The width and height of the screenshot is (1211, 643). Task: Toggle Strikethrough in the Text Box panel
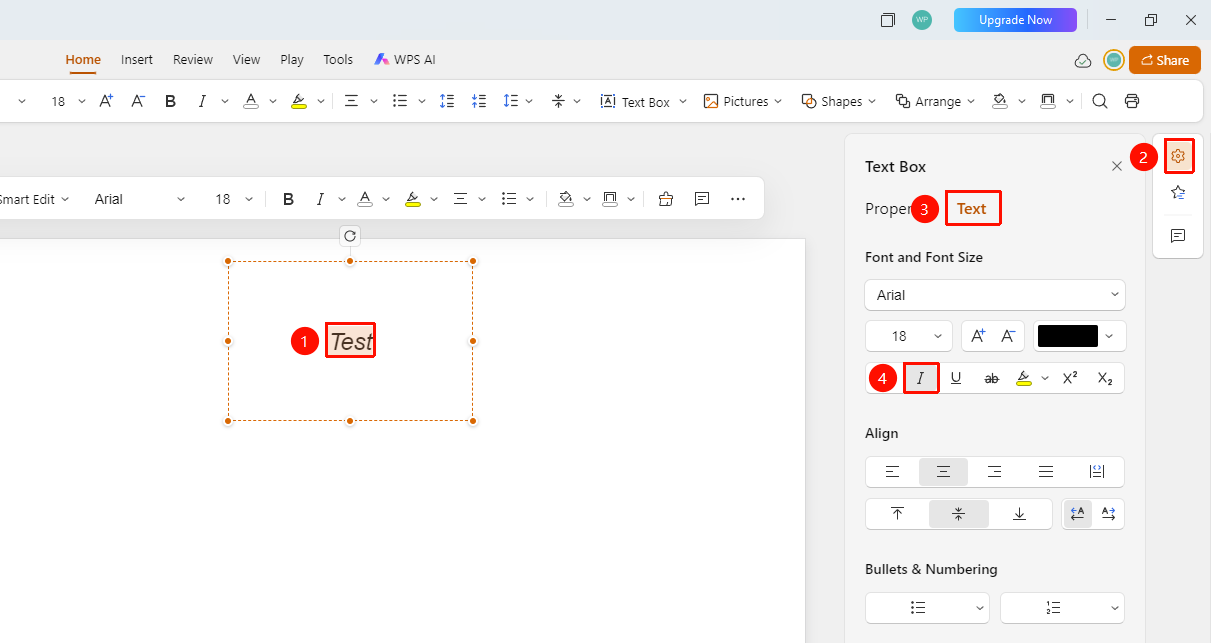coord(992,378)
